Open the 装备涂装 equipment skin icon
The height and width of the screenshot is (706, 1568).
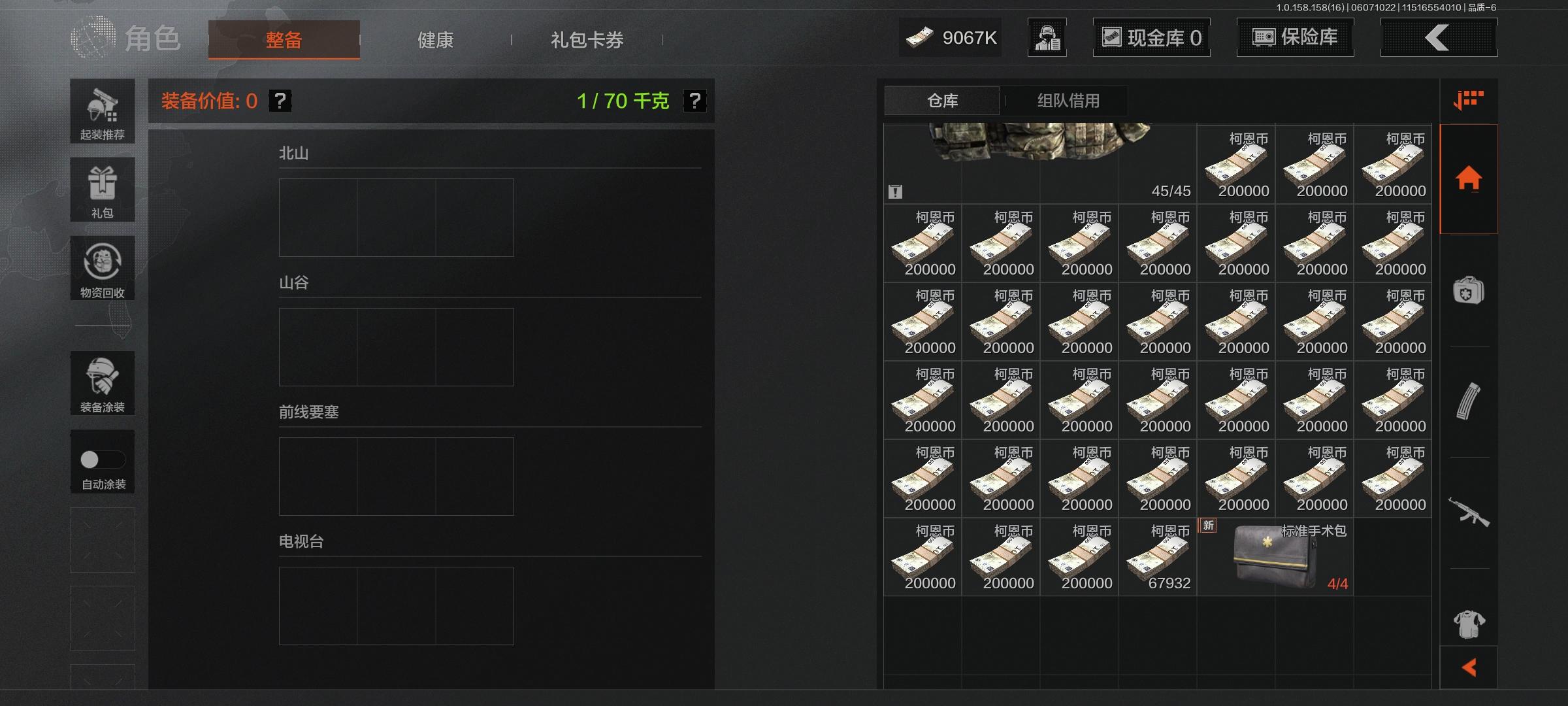[x=103, y=383]
